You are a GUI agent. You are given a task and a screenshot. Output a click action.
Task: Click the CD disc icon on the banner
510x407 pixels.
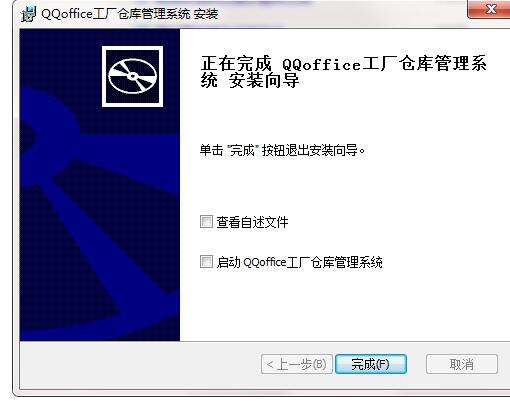pyautogui.click(x=132, y=76)
